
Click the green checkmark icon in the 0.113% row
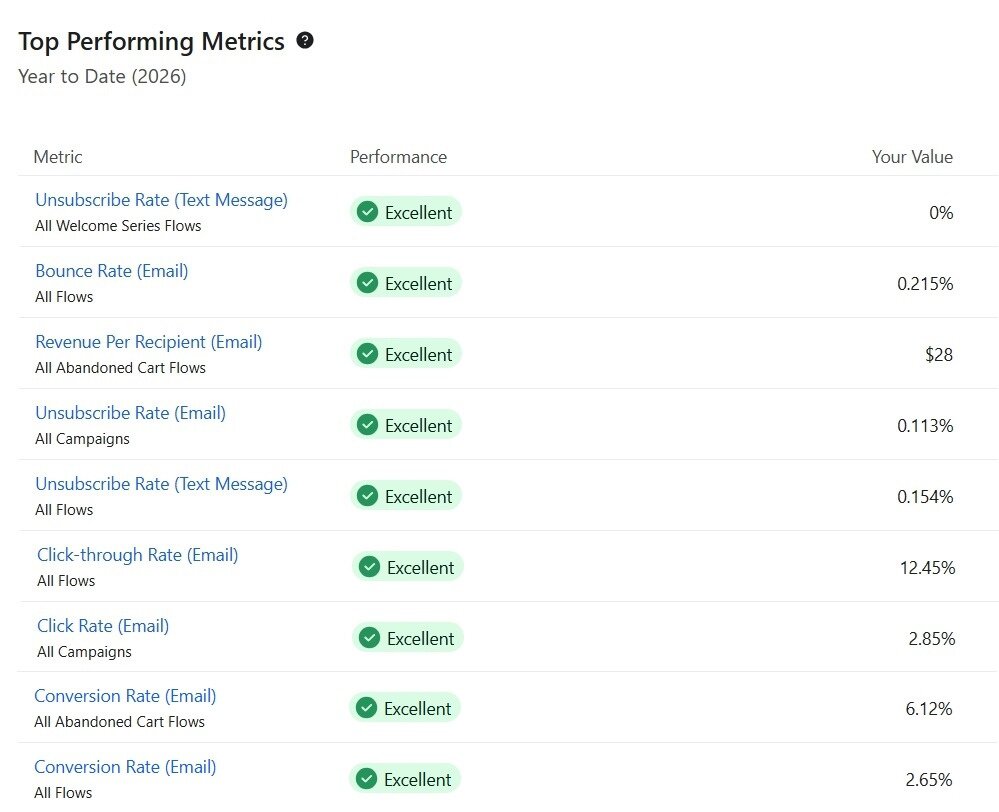pos(368,424)
